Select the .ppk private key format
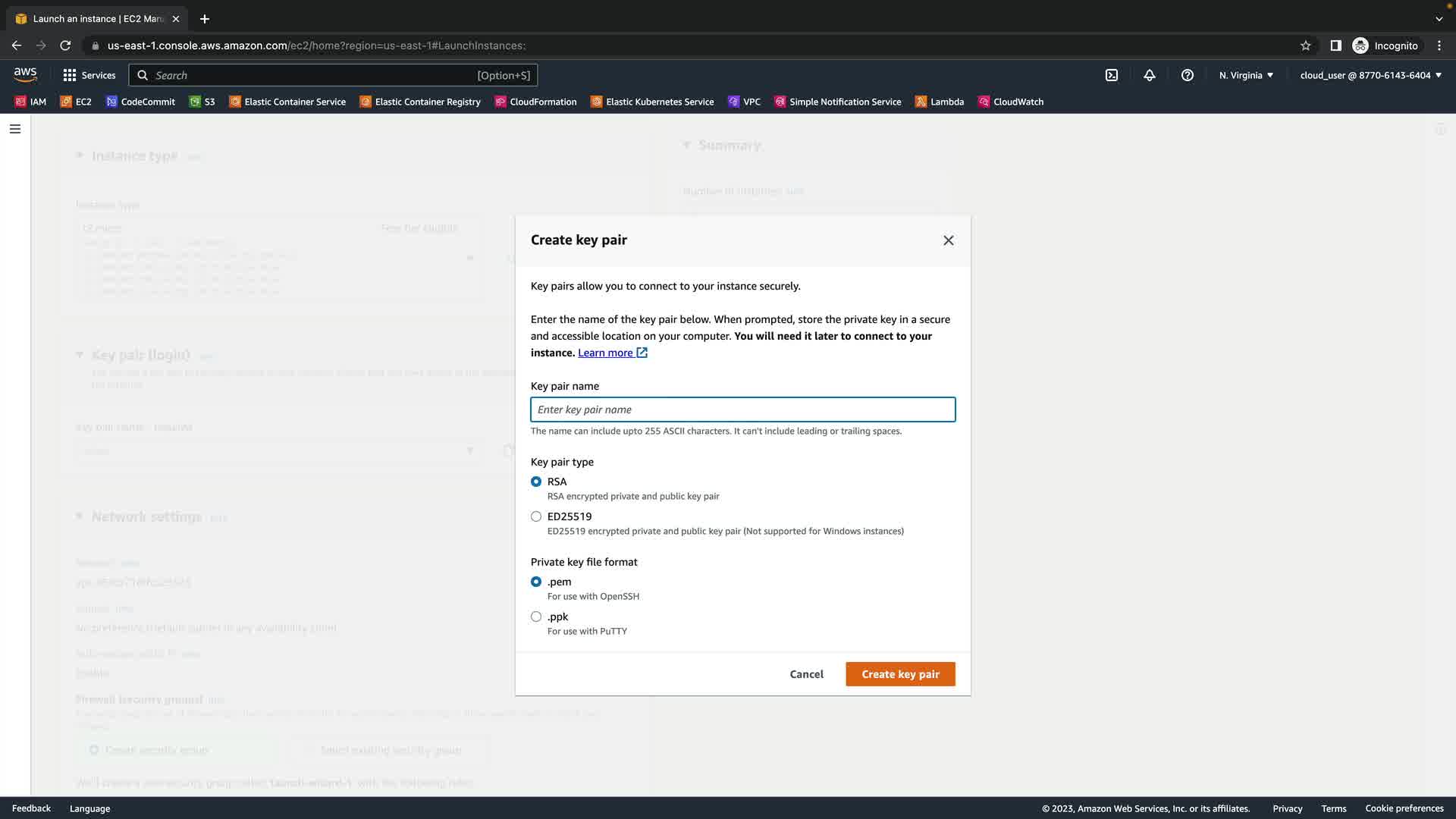Screen dimensions: 1456x819 (x=536, y=617)
